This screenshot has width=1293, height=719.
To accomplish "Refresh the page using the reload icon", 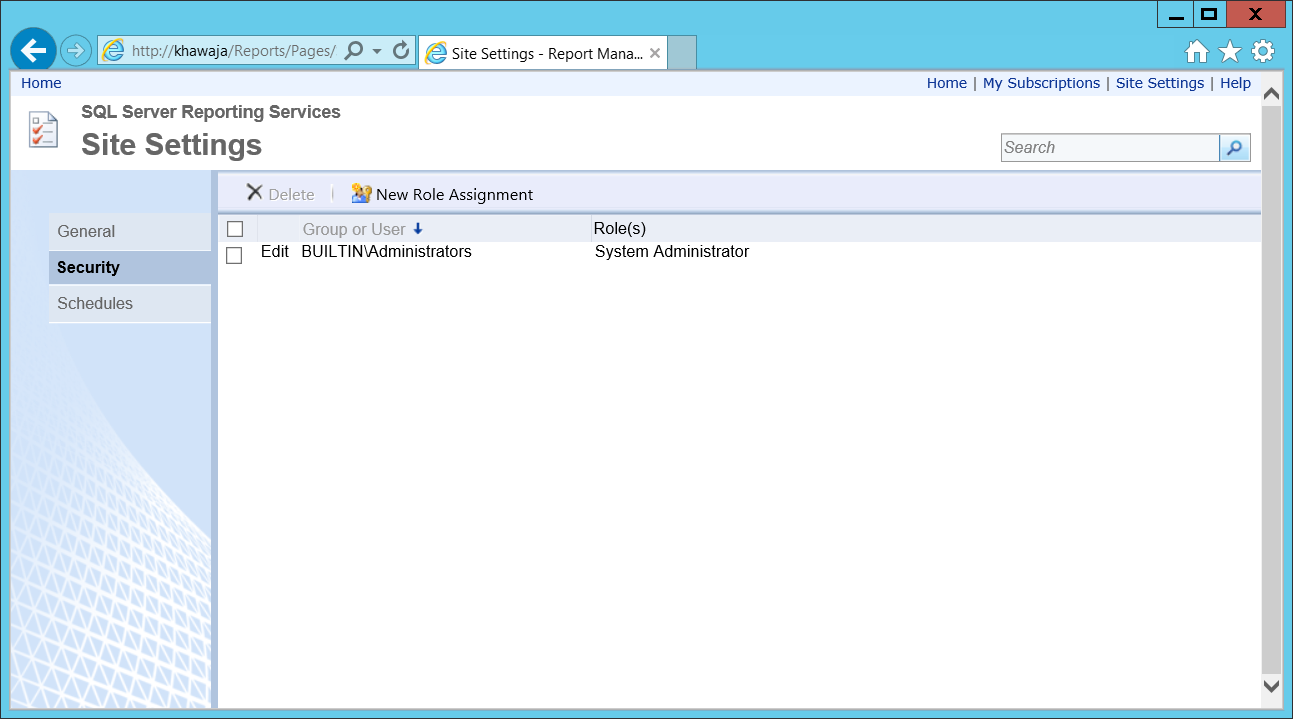I will pyautogui.click(x=401, y=50).
